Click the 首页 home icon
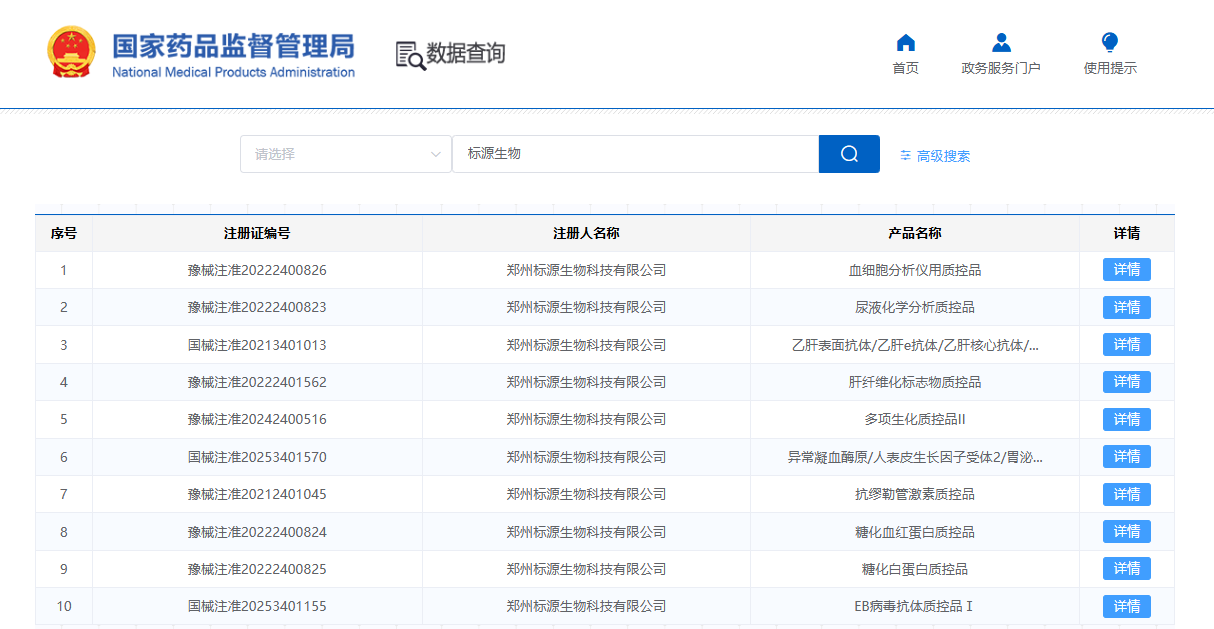This screenshot has width=1214, height=629. tap(905, 43)
